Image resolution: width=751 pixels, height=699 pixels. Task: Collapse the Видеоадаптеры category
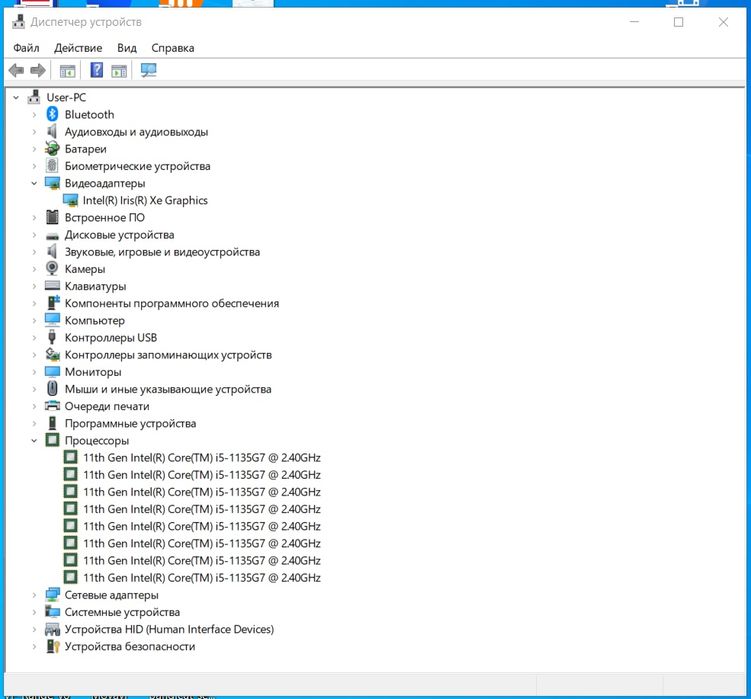coord(34,183)
